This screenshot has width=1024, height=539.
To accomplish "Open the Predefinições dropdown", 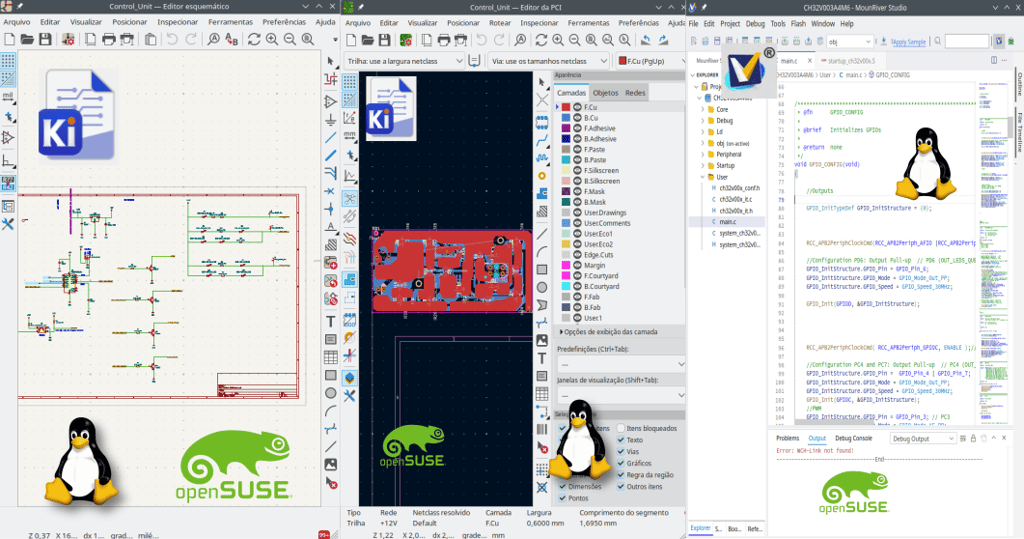I will pos(620,364).
